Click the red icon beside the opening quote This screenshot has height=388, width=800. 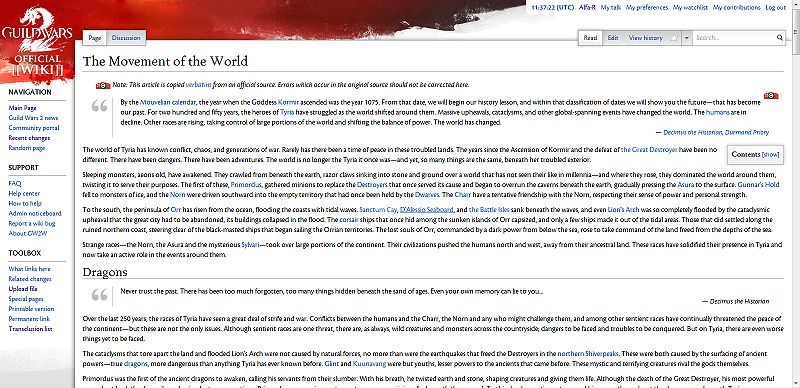(770, 96)
